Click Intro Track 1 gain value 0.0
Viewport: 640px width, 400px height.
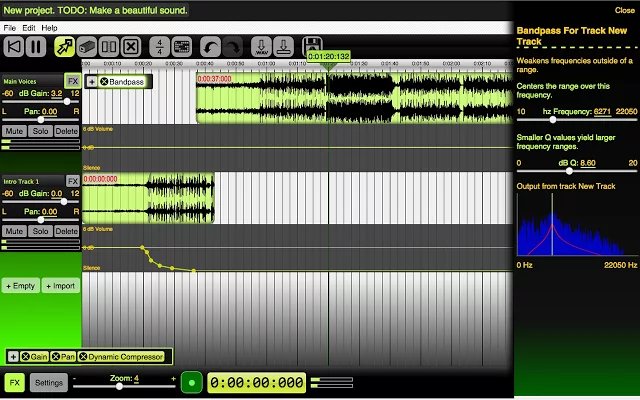(57, 193)
